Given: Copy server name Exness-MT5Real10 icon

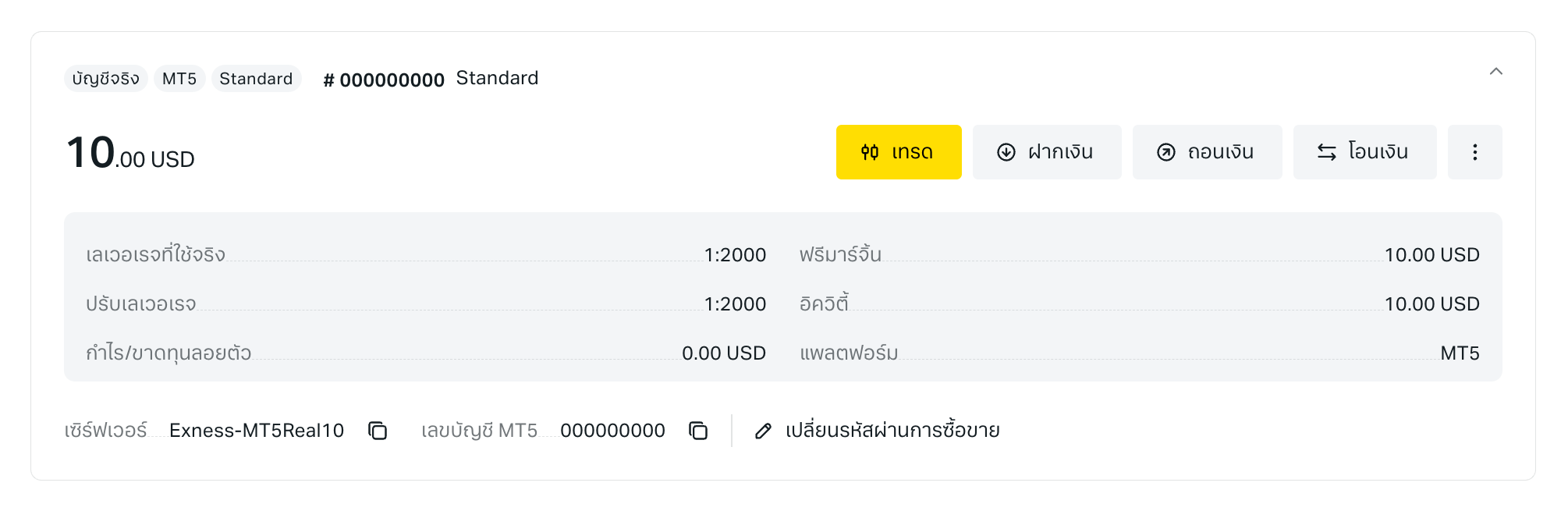Looking at the screenshot, I should (378, 431).
